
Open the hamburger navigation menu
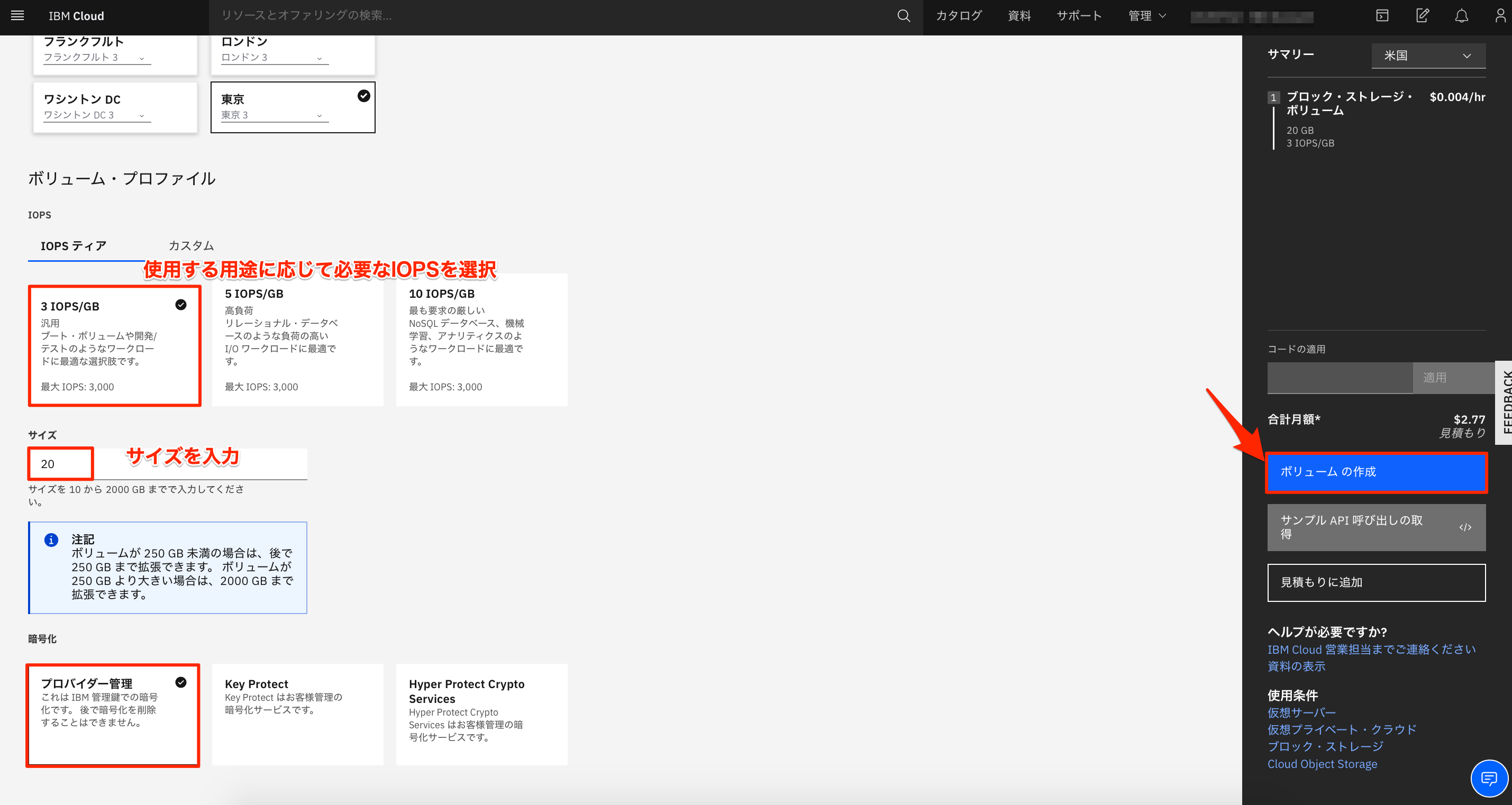tap(17, 16)
